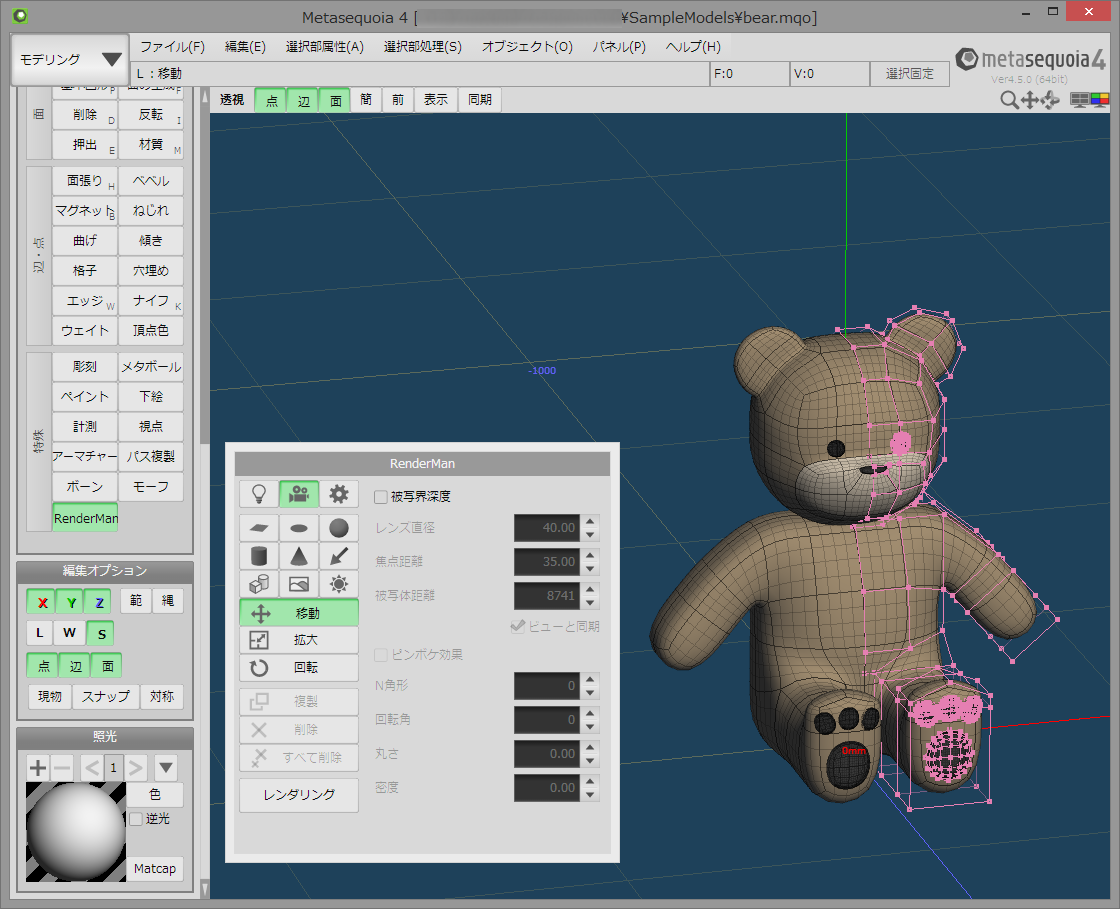Add a directional arrow light icon
This screenshot has height=909, width=1120.
pyautogui.click(x=339, y=556)
